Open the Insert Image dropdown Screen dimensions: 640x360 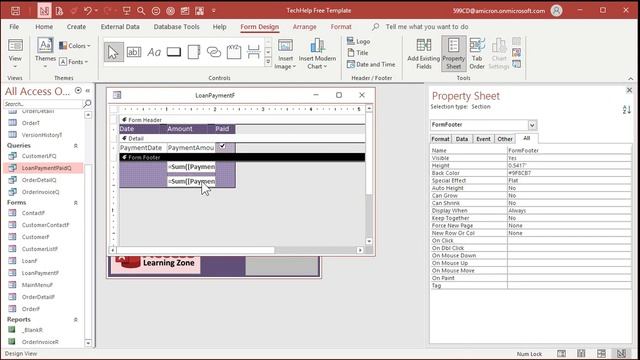[x=285, y=62]
